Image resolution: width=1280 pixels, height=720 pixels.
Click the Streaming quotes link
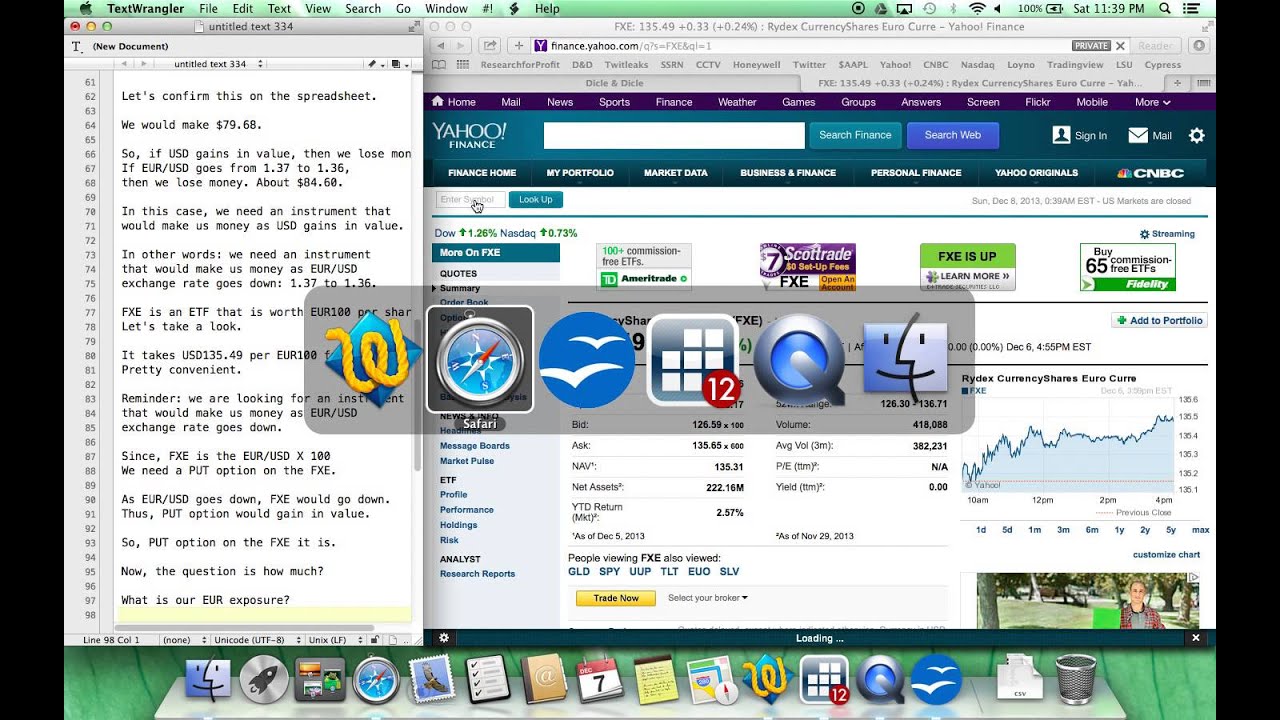tap(1167, 234)
